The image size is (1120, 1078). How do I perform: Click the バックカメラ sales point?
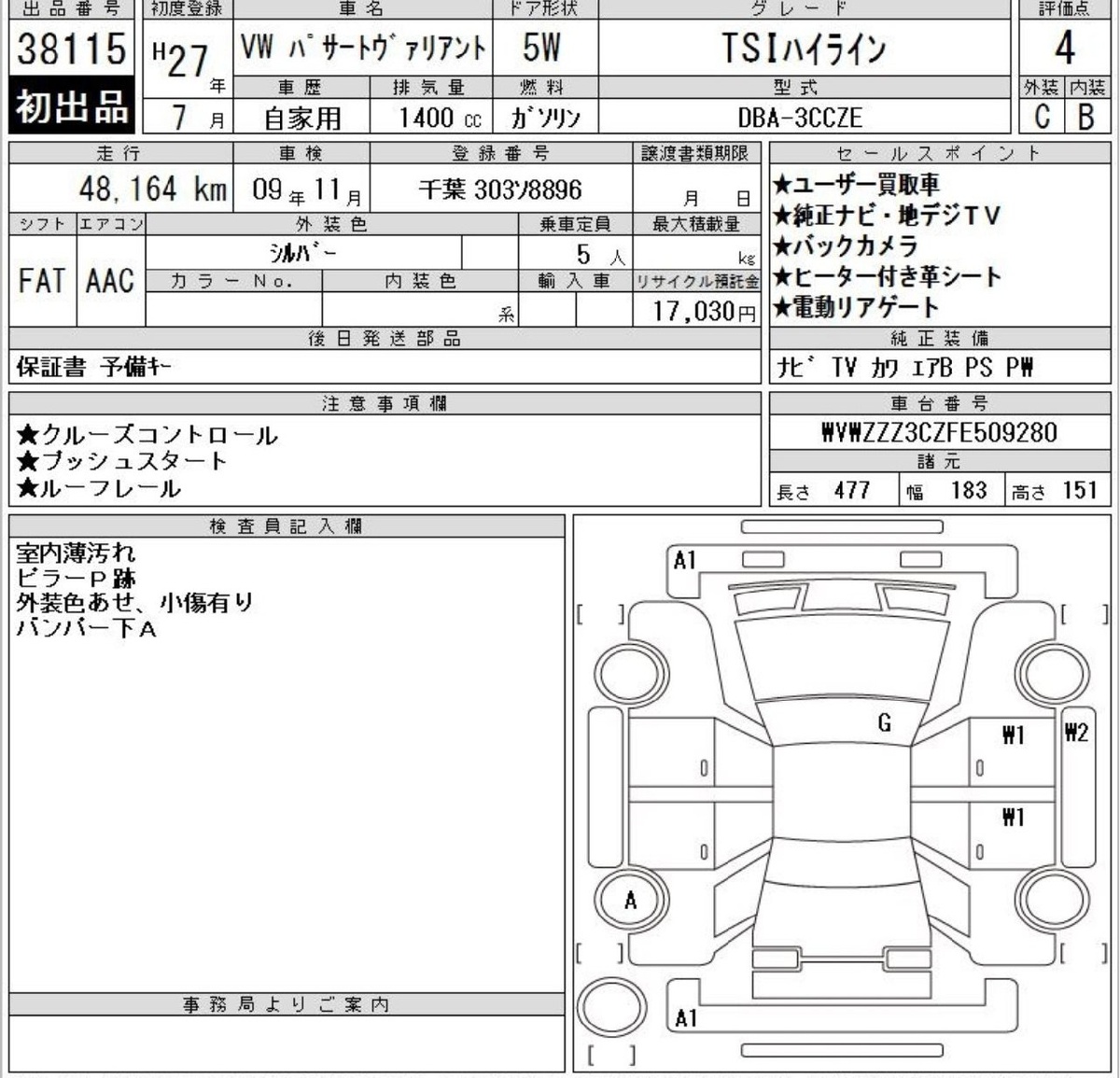pyautogui.click(x=846, y=246)
